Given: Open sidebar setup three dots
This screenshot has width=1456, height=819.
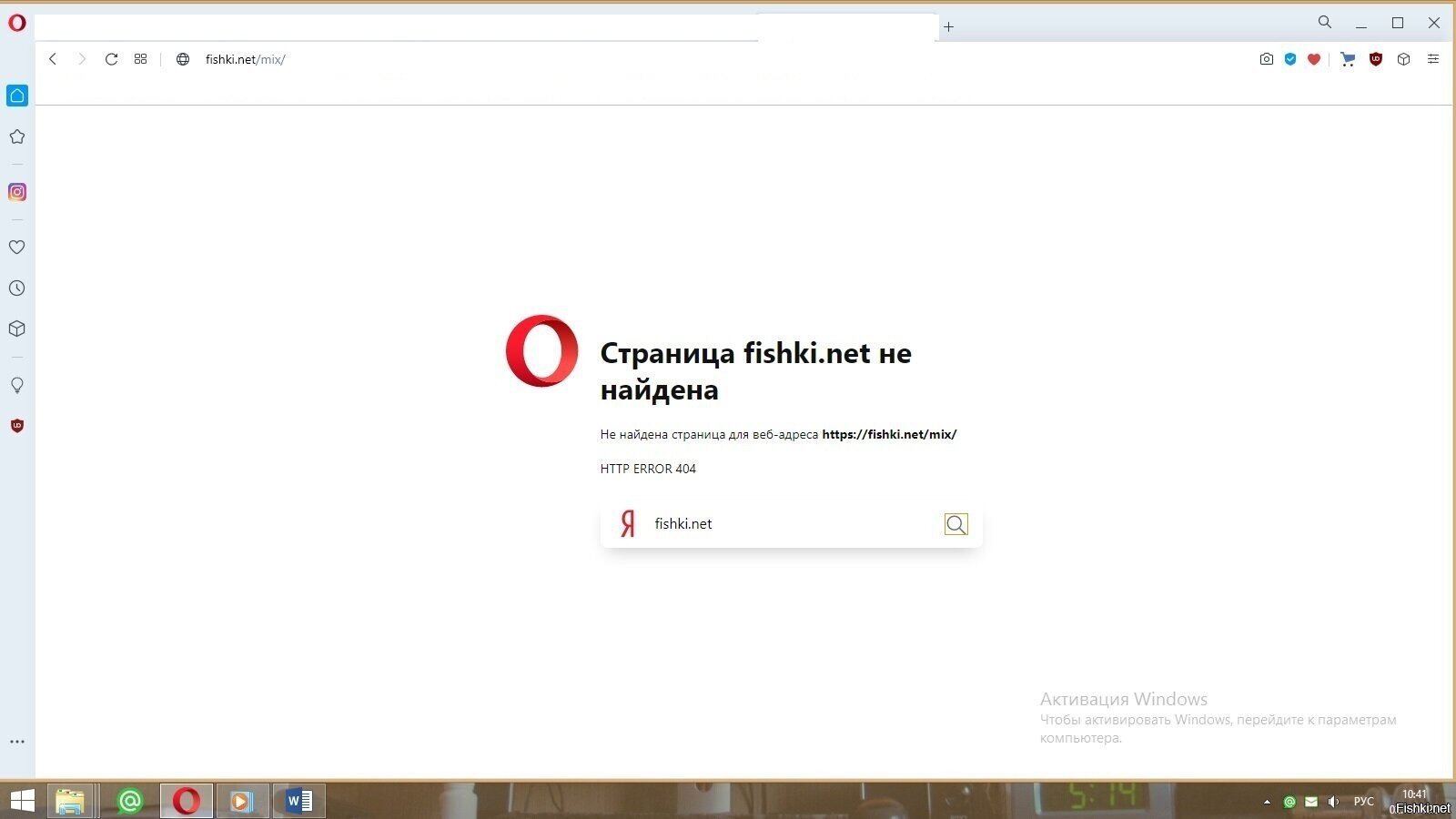Looking at the screenshot, I should tap(17, 742).
